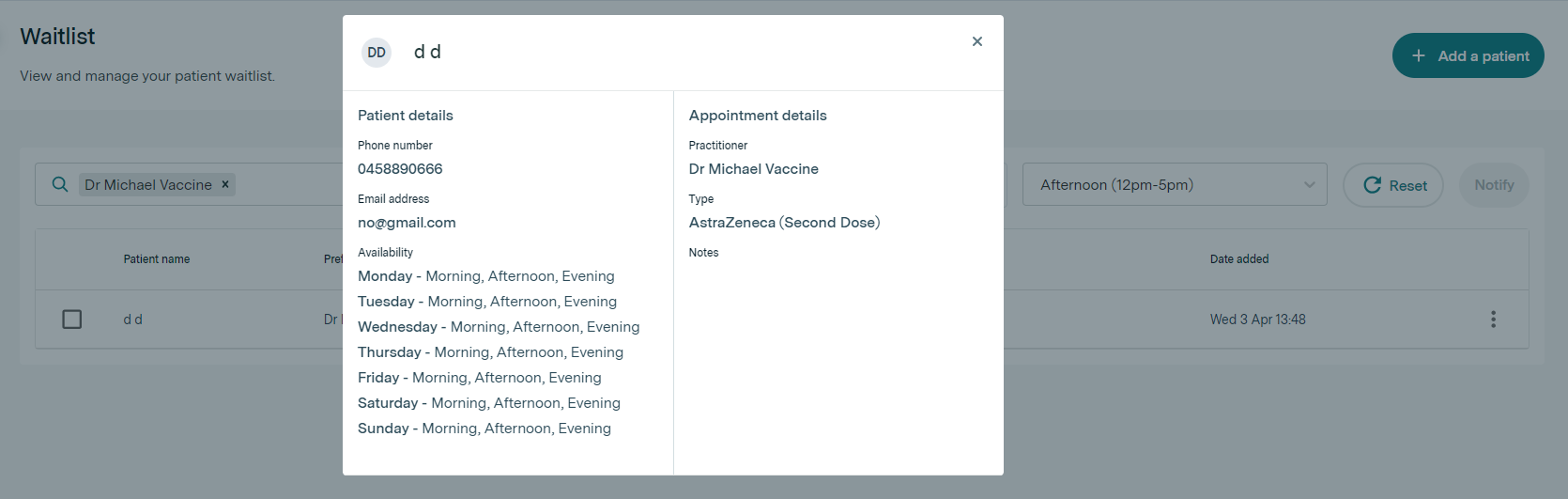Screen dimensions: 1568x499
Task: Click inside the practitioner search filter field
Action: click(x=291, y=185)
